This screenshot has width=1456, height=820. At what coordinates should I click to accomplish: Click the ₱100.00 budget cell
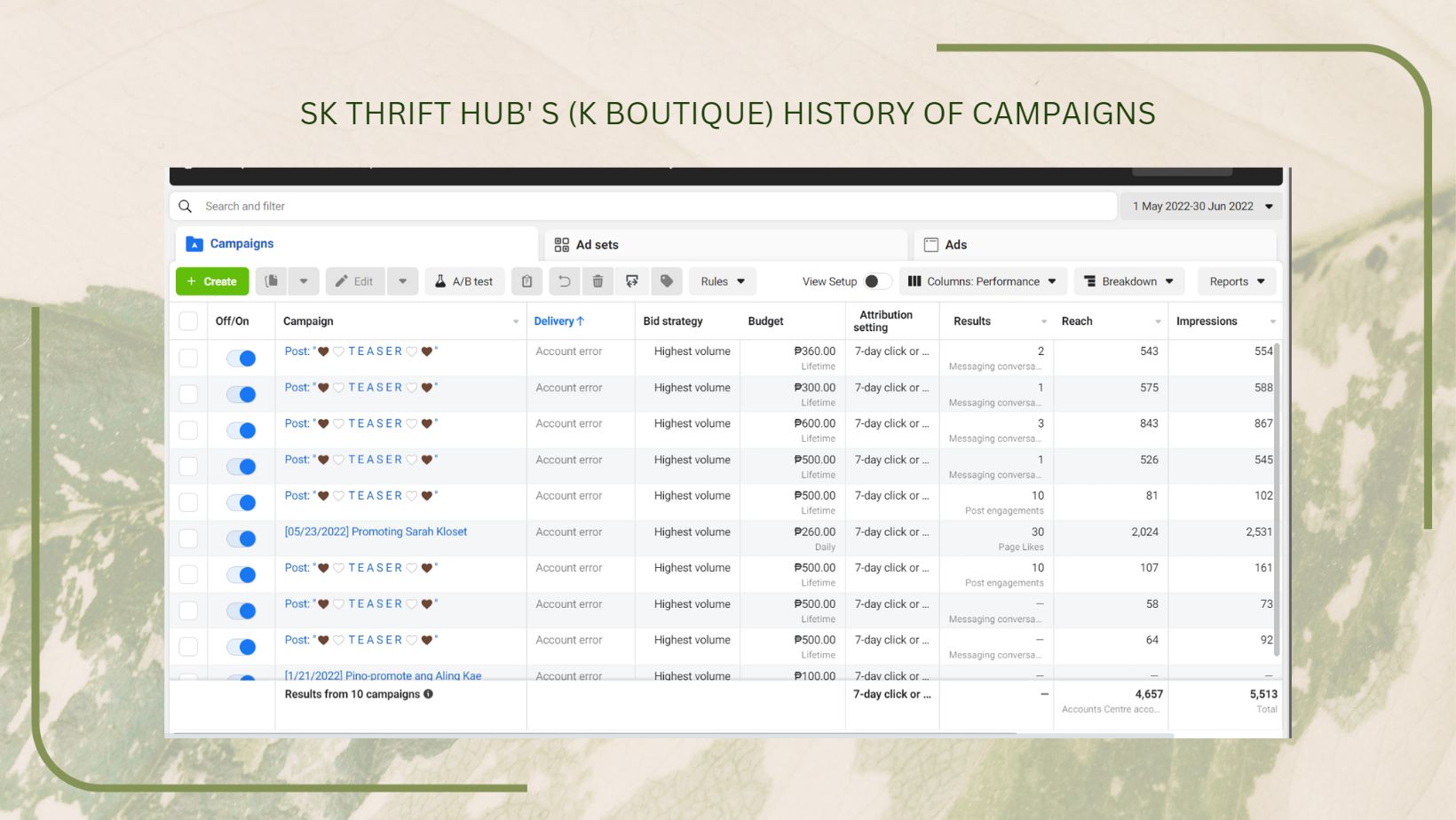coord(793,674)
